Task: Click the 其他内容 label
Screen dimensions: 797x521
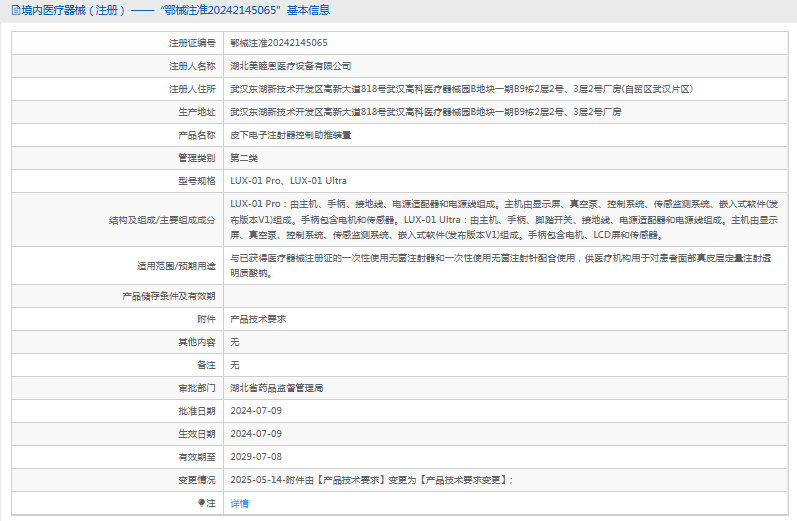Action: coord(197,342)
